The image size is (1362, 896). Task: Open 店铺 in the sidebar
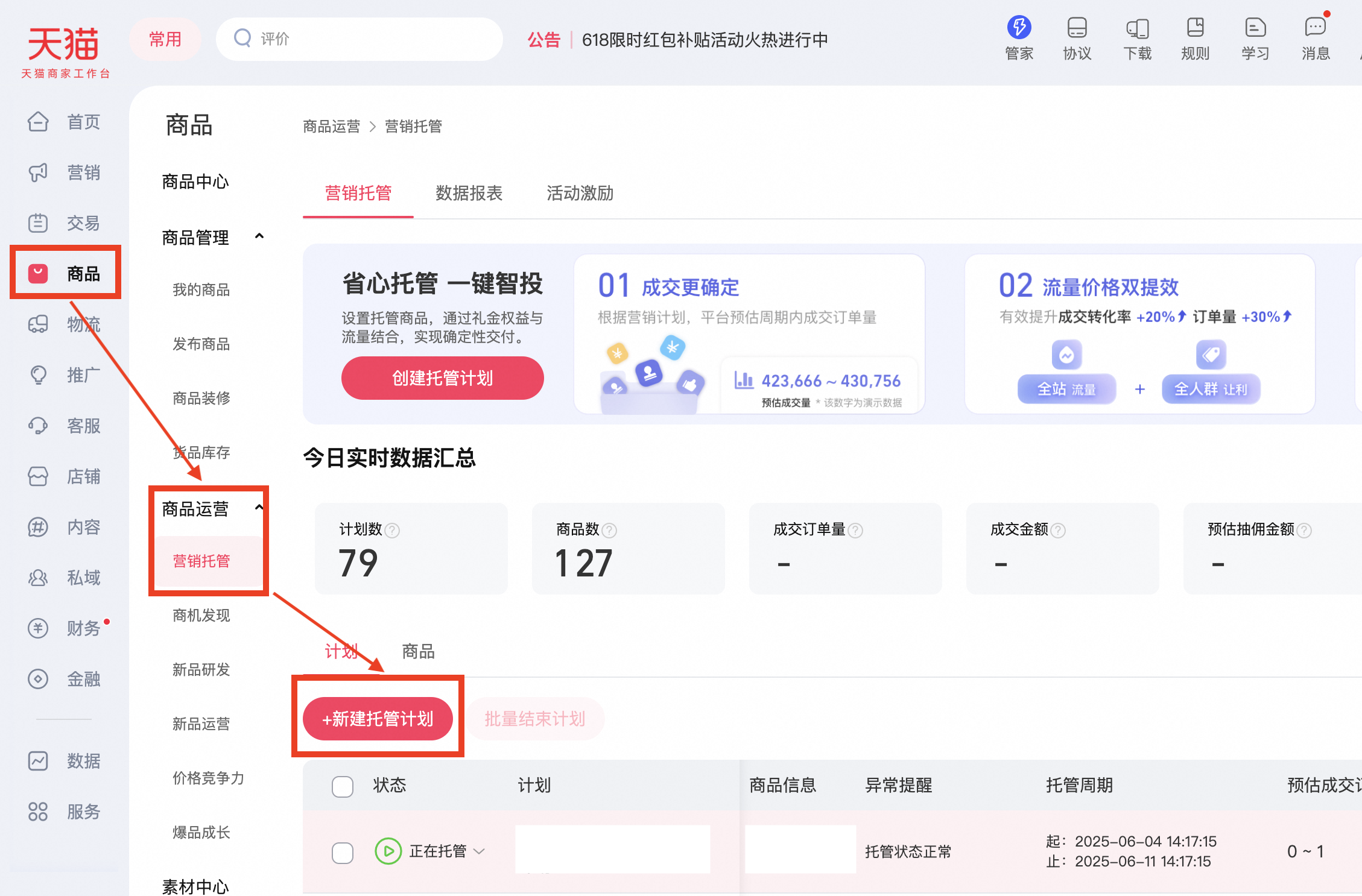point(65,476)
